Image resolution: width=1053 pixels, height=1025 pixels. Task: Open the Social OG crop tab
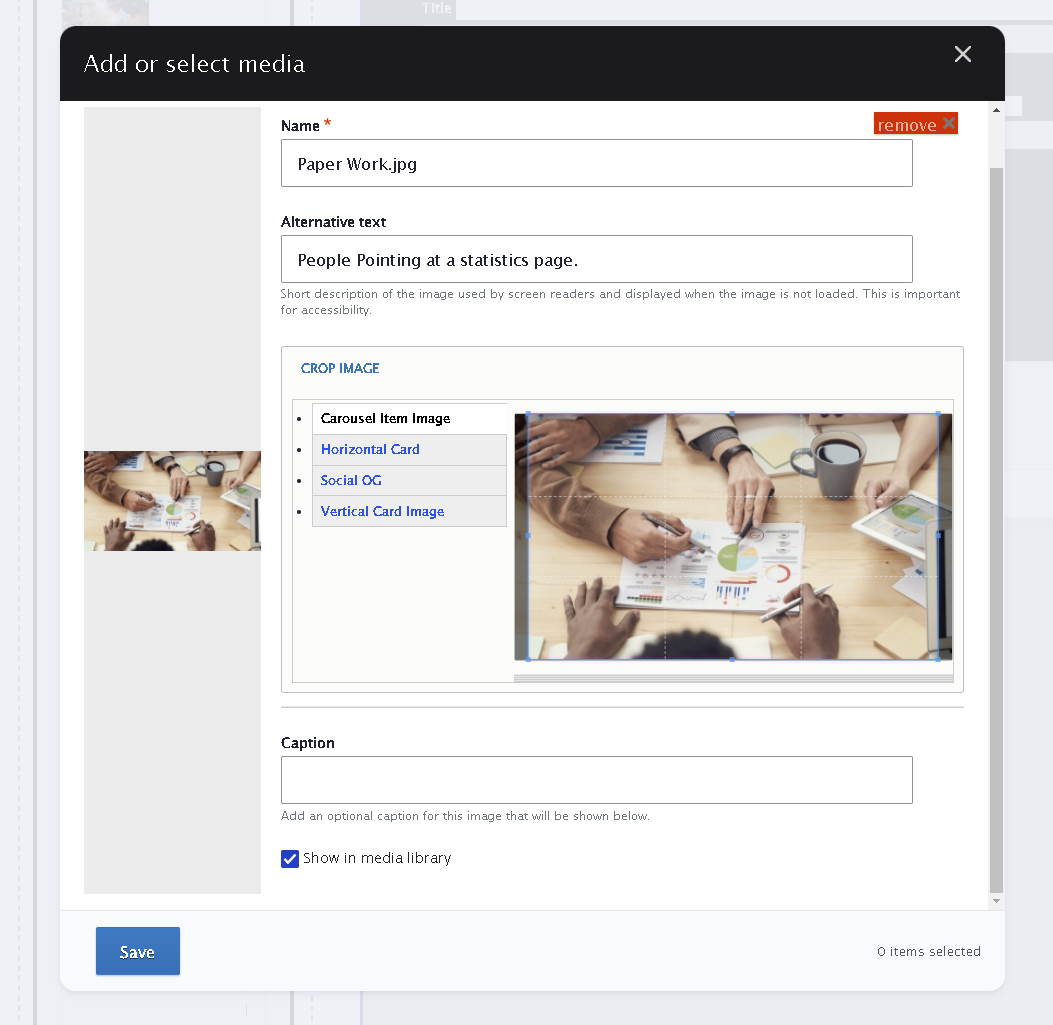point(409,480)
